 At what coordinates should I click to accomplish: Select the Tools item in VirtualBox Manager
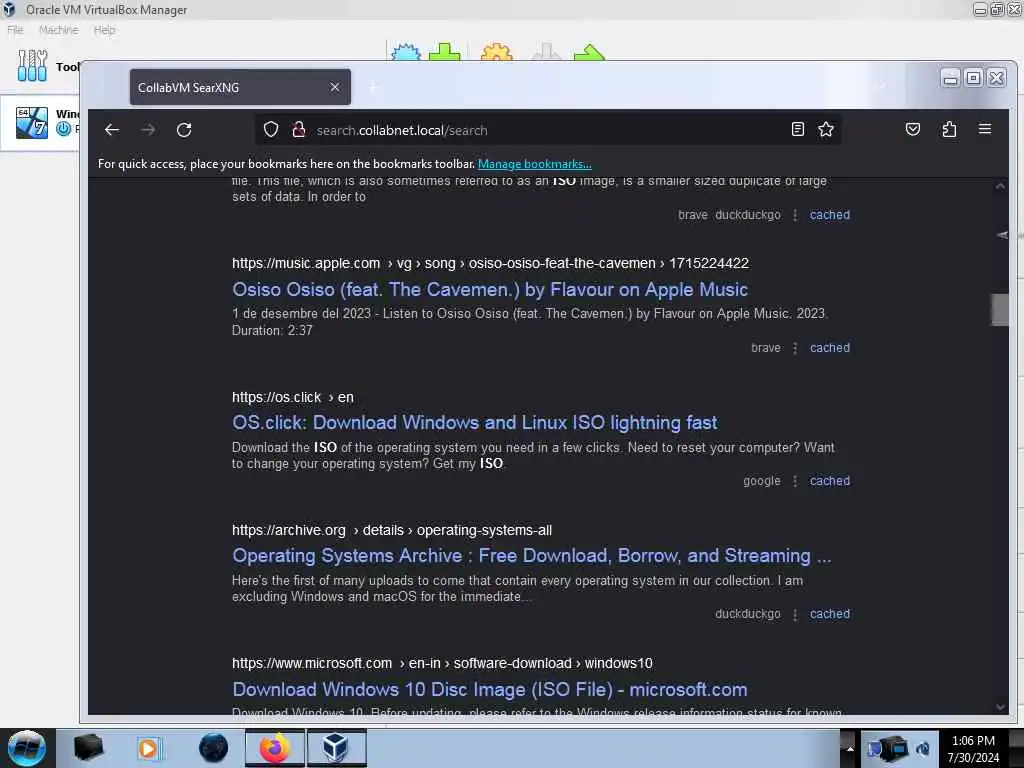pyautogui.click(x=40, y=67)
